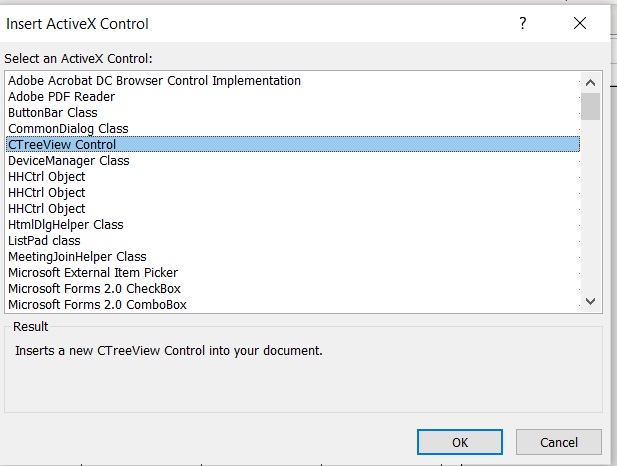The width and height of the screenshot is (617, 466).
Task: Pick the MeetingJoinHelper Class control
Action: (77, 257)
